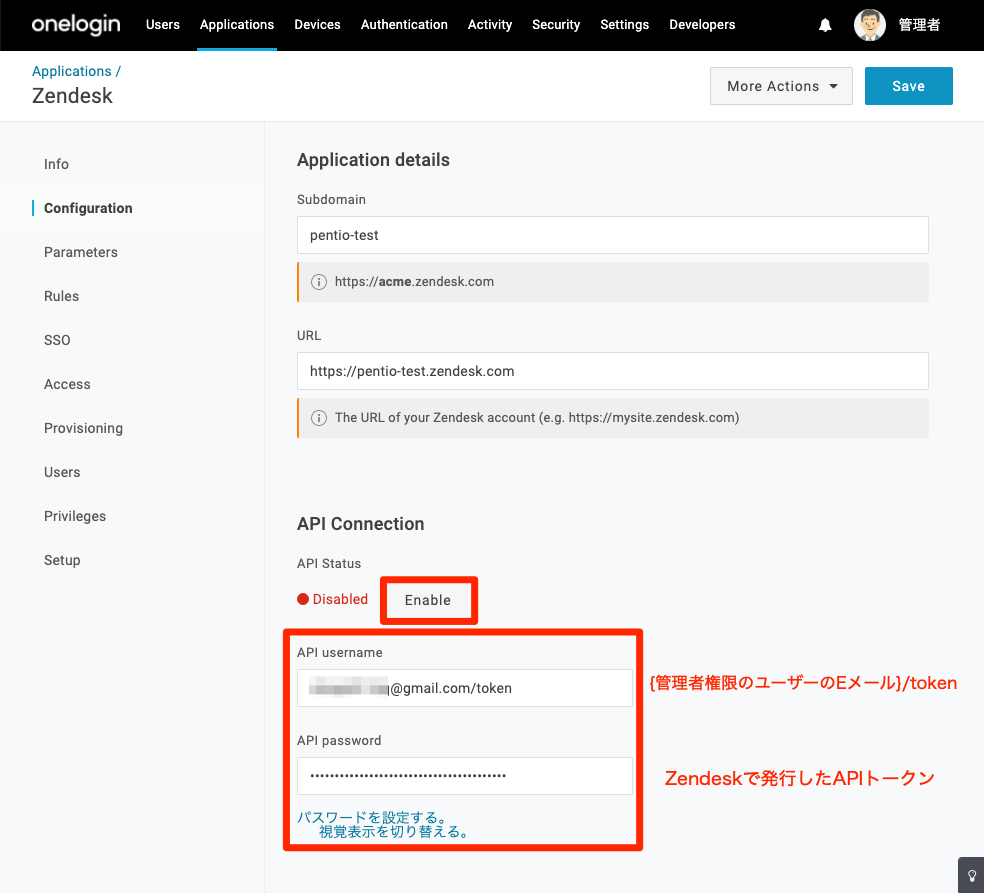
Task: Focus the URL input field
Action: coord(612,371)
